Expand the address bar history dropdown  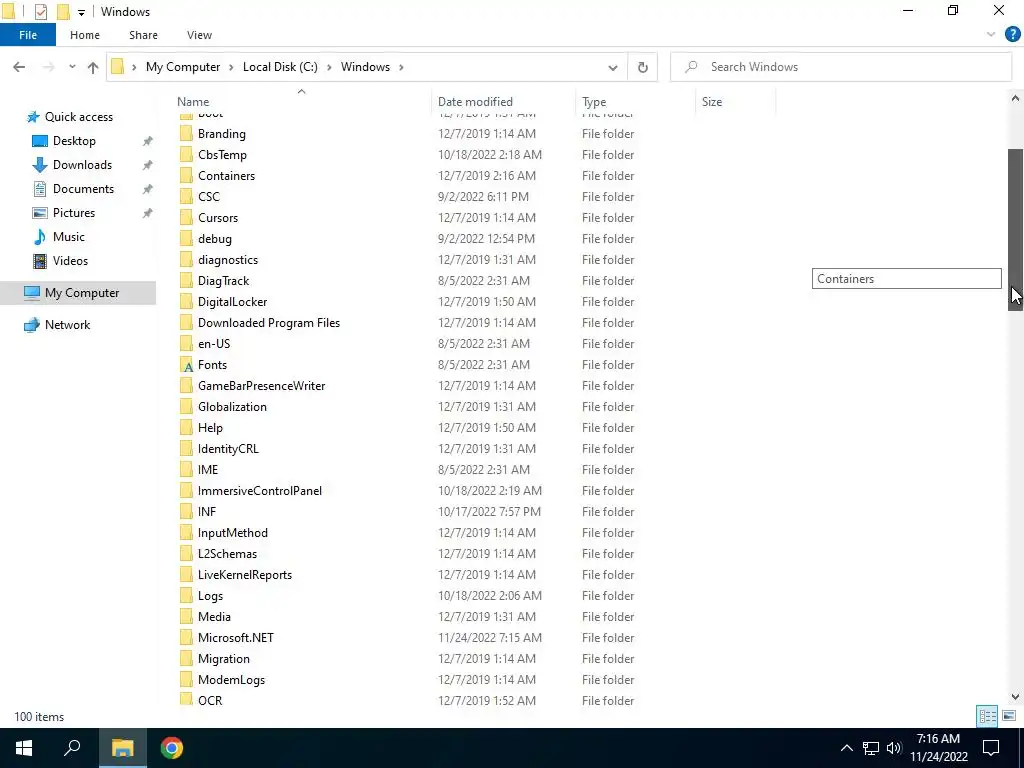(613, 67)
